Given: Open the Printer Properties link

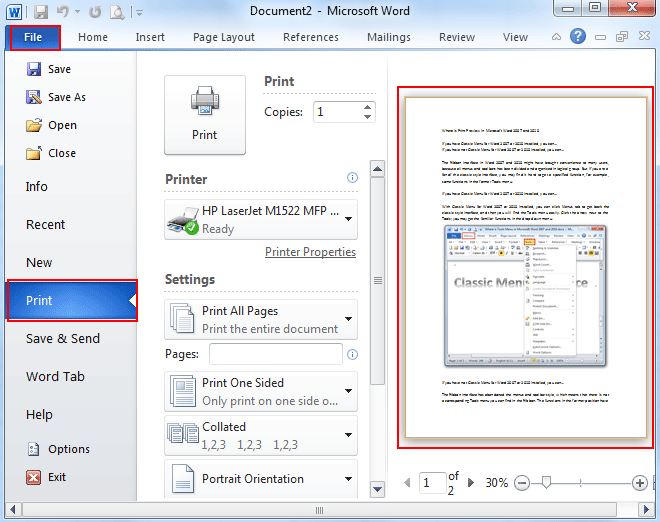Looking at the screenshot, I should 310,252.
